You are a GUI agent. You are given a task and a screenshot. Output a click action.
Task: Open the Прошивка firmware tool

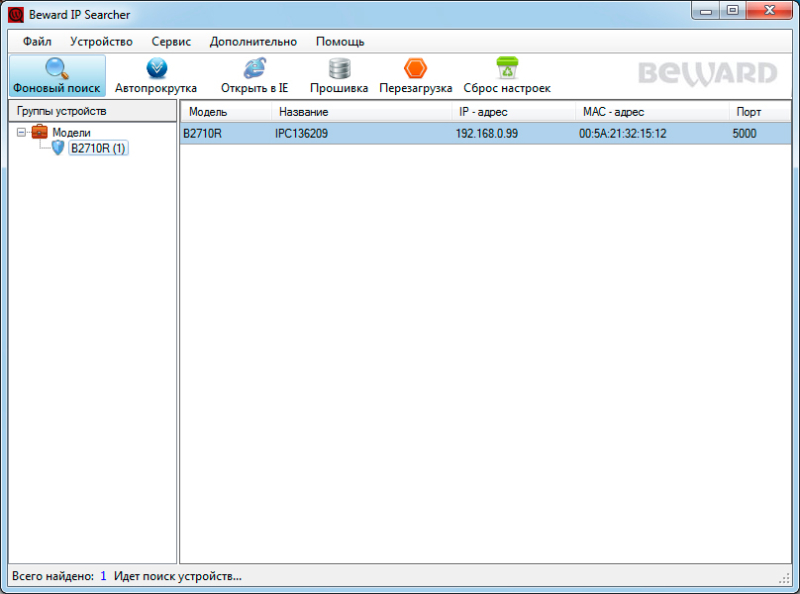coord(339,76)
